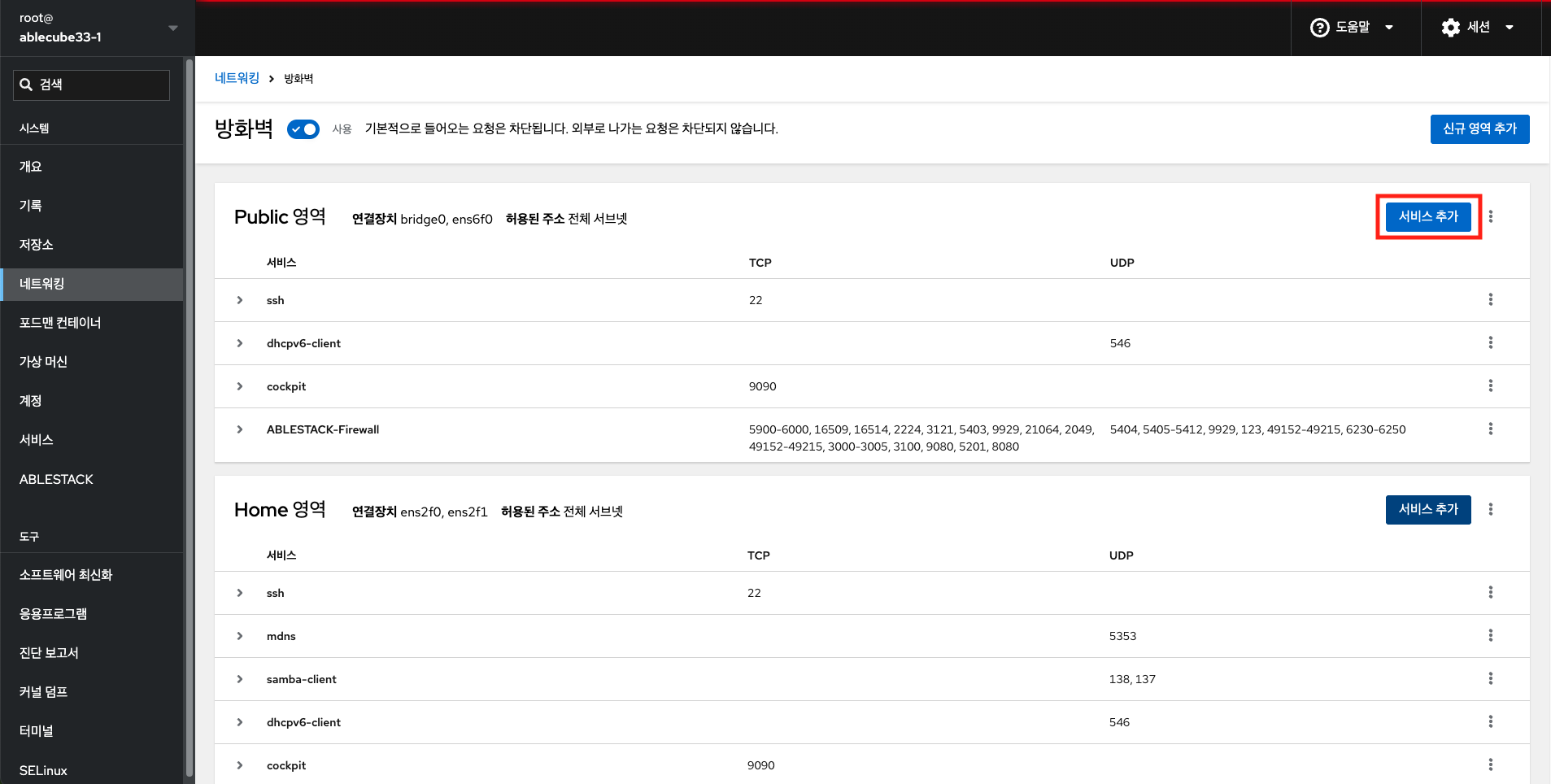
Task: Click the search magnifier icon
Action: point(26,85)
